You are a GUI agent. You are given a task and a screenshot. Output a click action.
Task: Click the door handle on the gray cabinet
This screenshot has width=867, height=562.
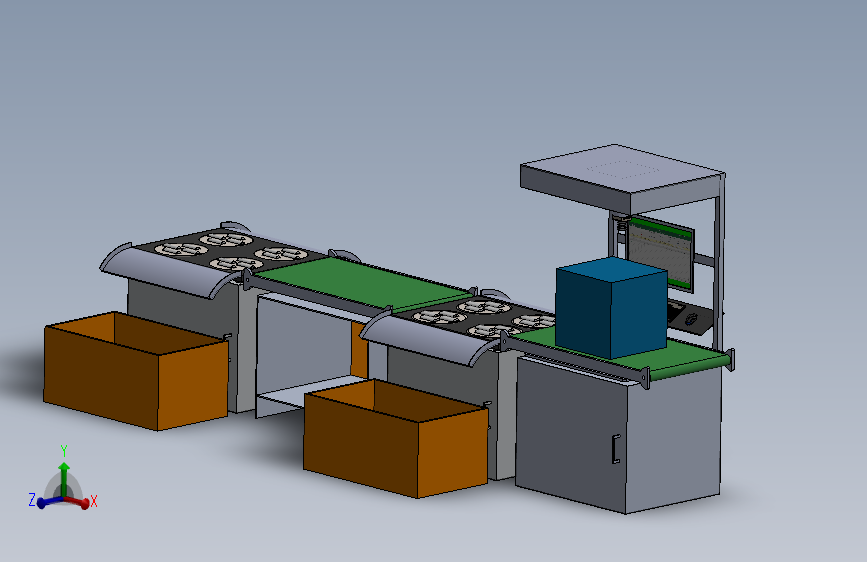(615, 449)
